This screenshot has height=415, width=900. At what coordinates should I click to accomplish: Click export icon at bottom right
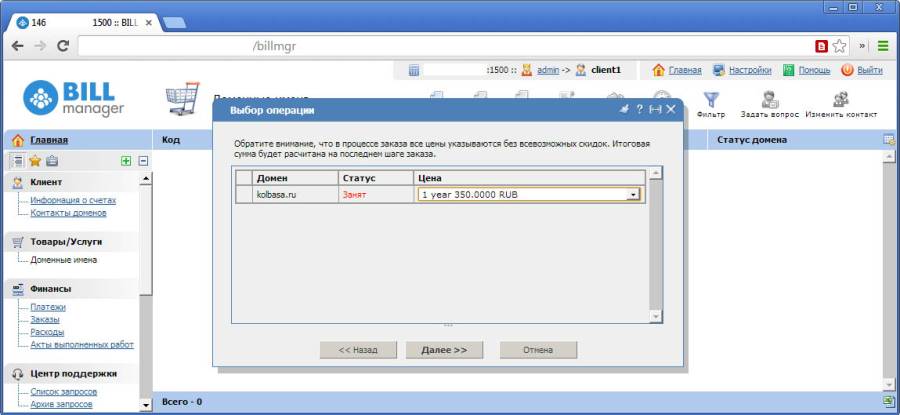coord(889,401)
